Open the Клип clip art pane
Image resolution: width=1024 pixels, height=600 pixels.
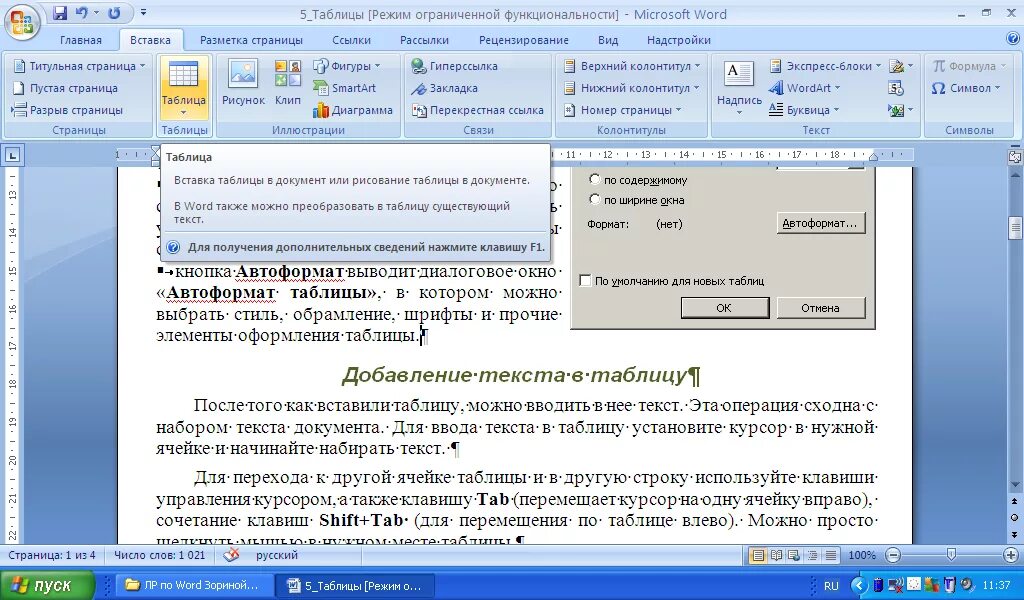(x=287, y=84)
